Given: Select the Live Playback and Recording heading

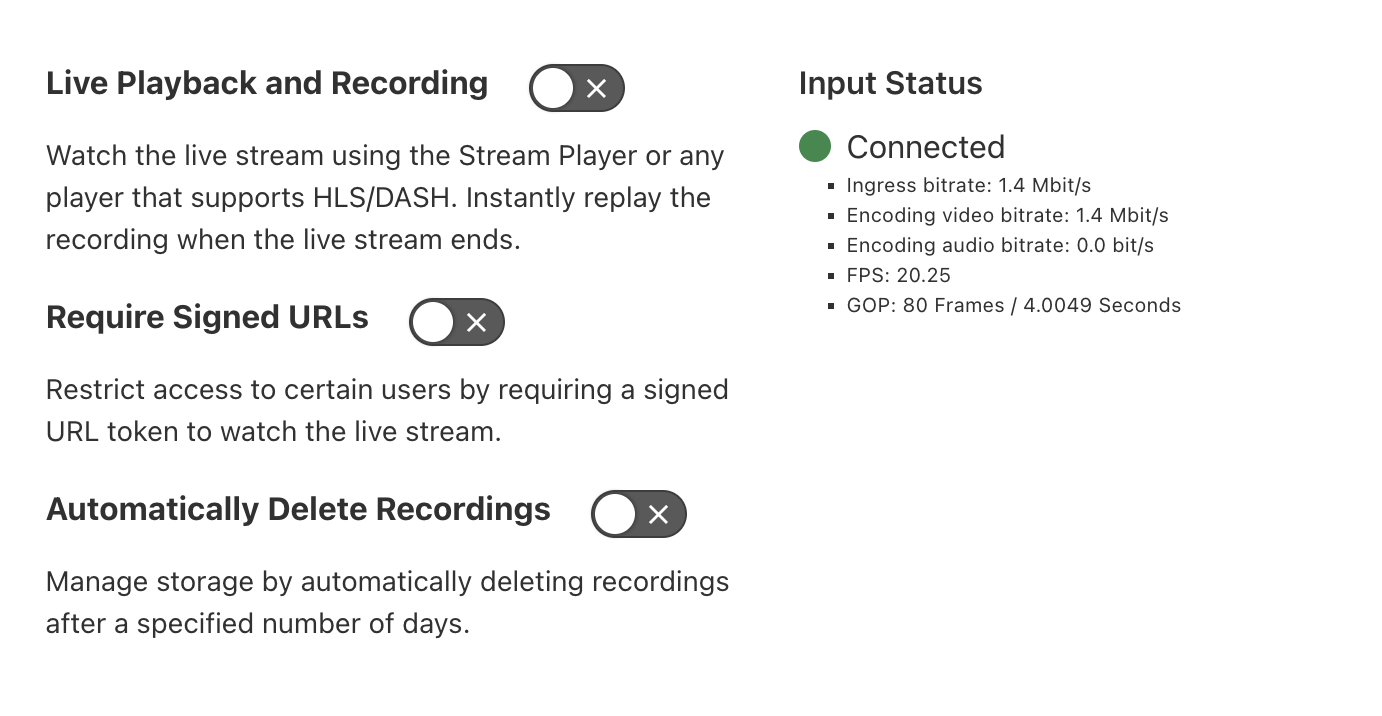Looking at the screenshot, I should [x=266, y=83].
